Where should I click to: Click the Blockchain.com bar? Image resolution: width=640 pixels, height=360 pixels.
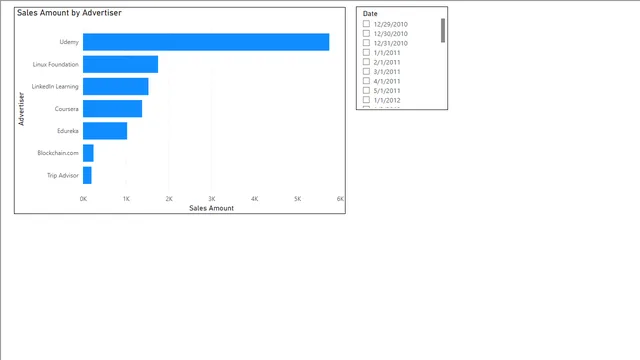point(88,153)
